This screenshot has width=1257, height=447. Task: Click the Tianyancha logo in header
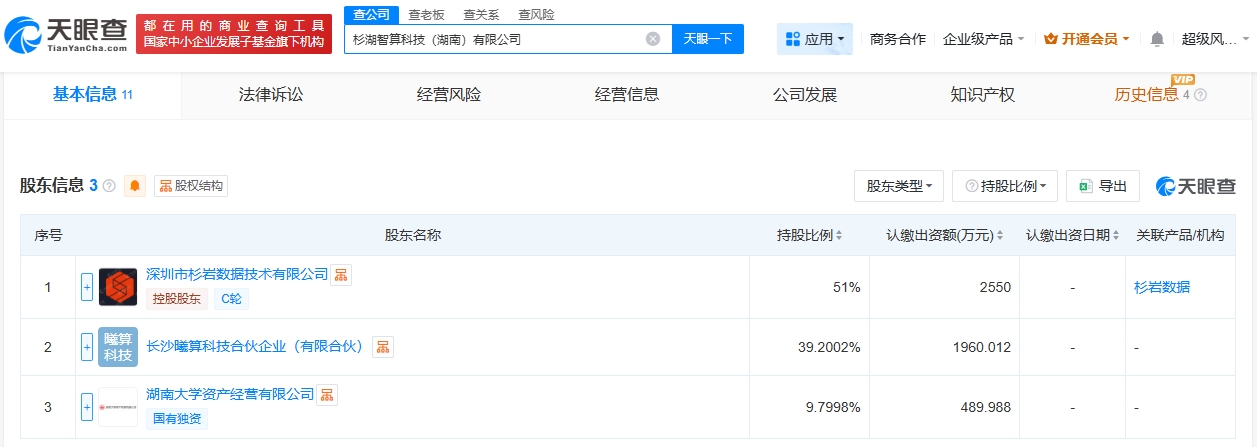click(x=66, y=34)
